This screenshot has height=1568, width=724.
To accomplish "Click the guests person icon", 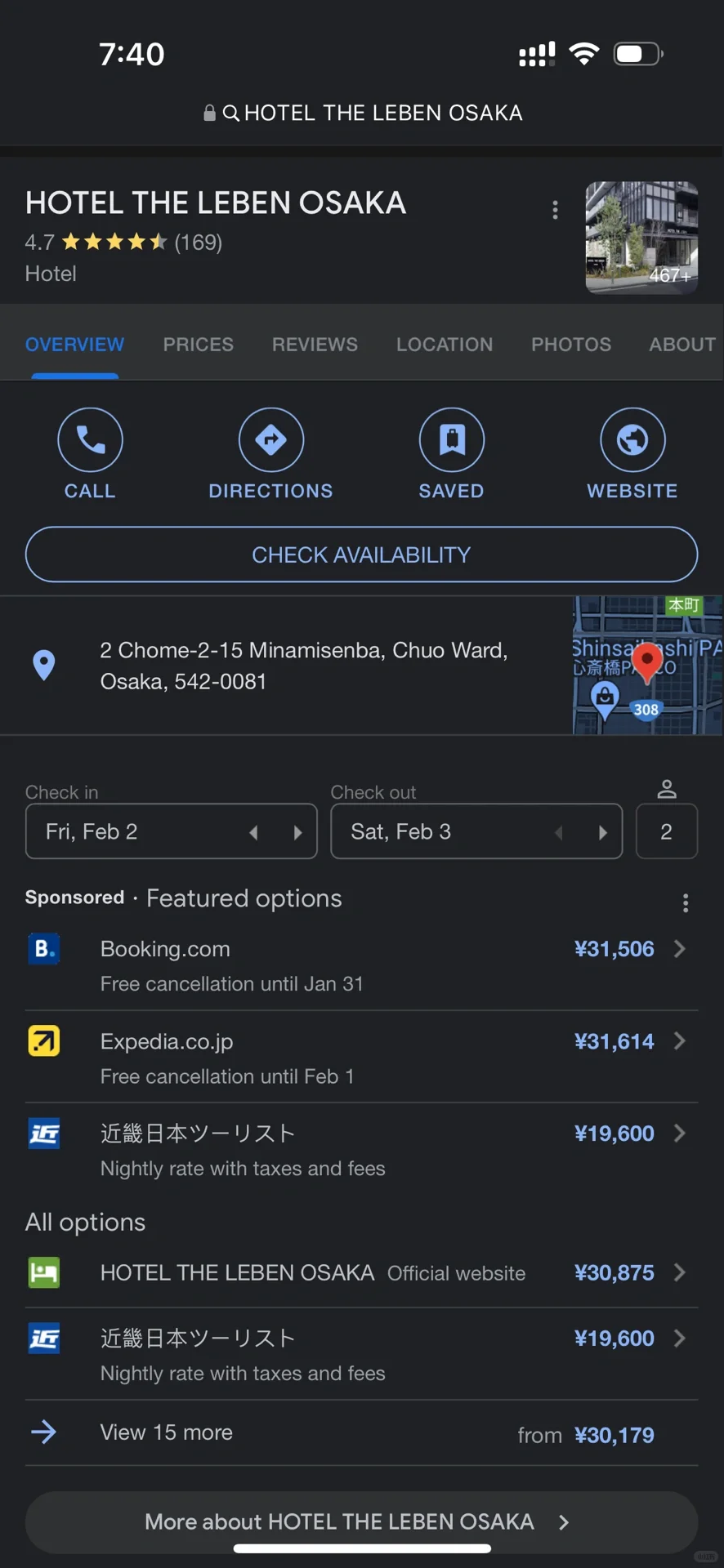I will tap(667, 789).
